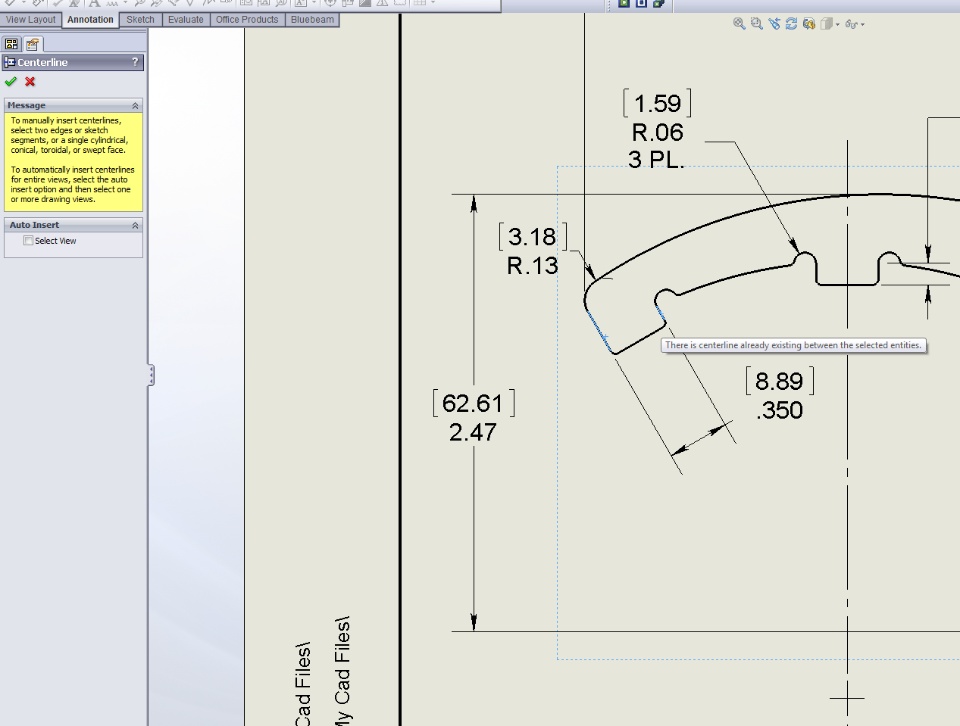Open the Bluebeam tab
The image size is (960, 726).
click(312, 20)
